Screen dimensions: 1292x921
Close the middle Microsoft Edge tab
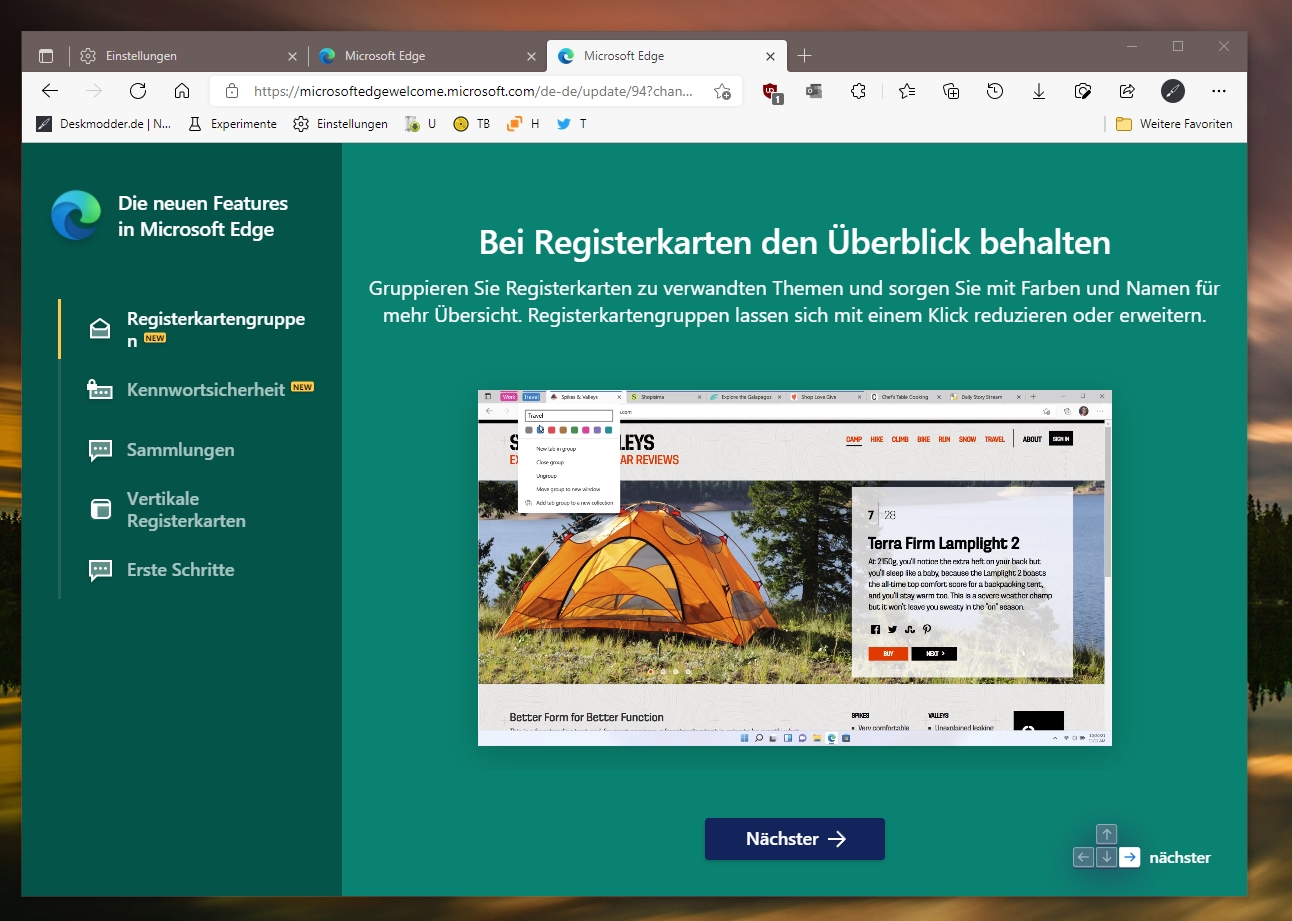click(531, 56)
